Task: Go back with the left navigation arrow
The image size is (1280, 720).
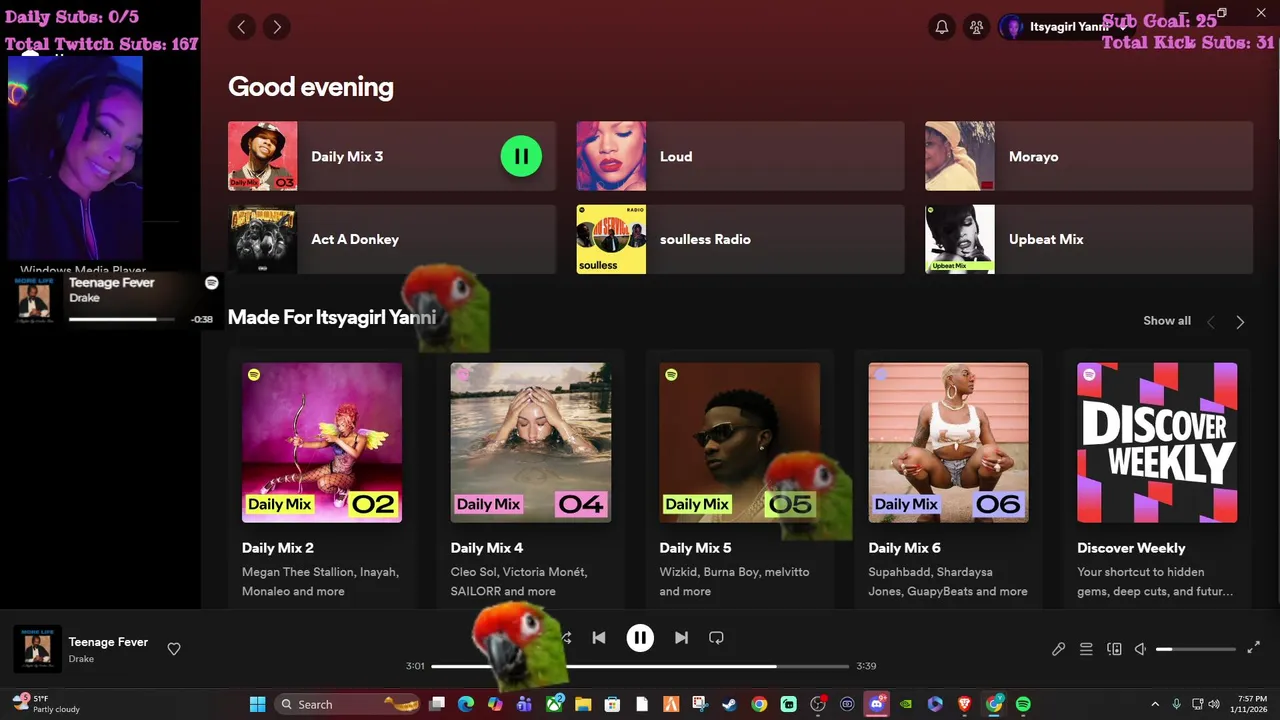Action: click(241, 27)
